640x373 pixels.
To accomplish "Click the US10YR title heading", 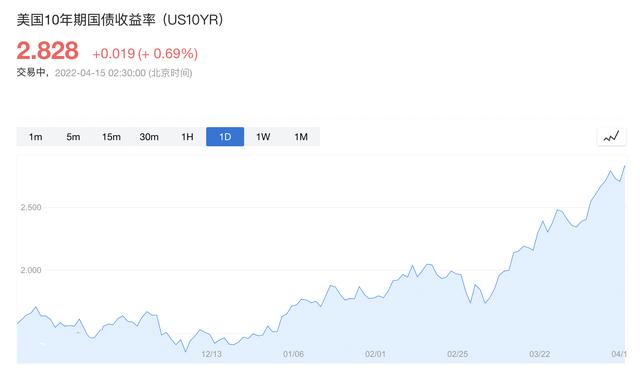I will click(120, 20).
